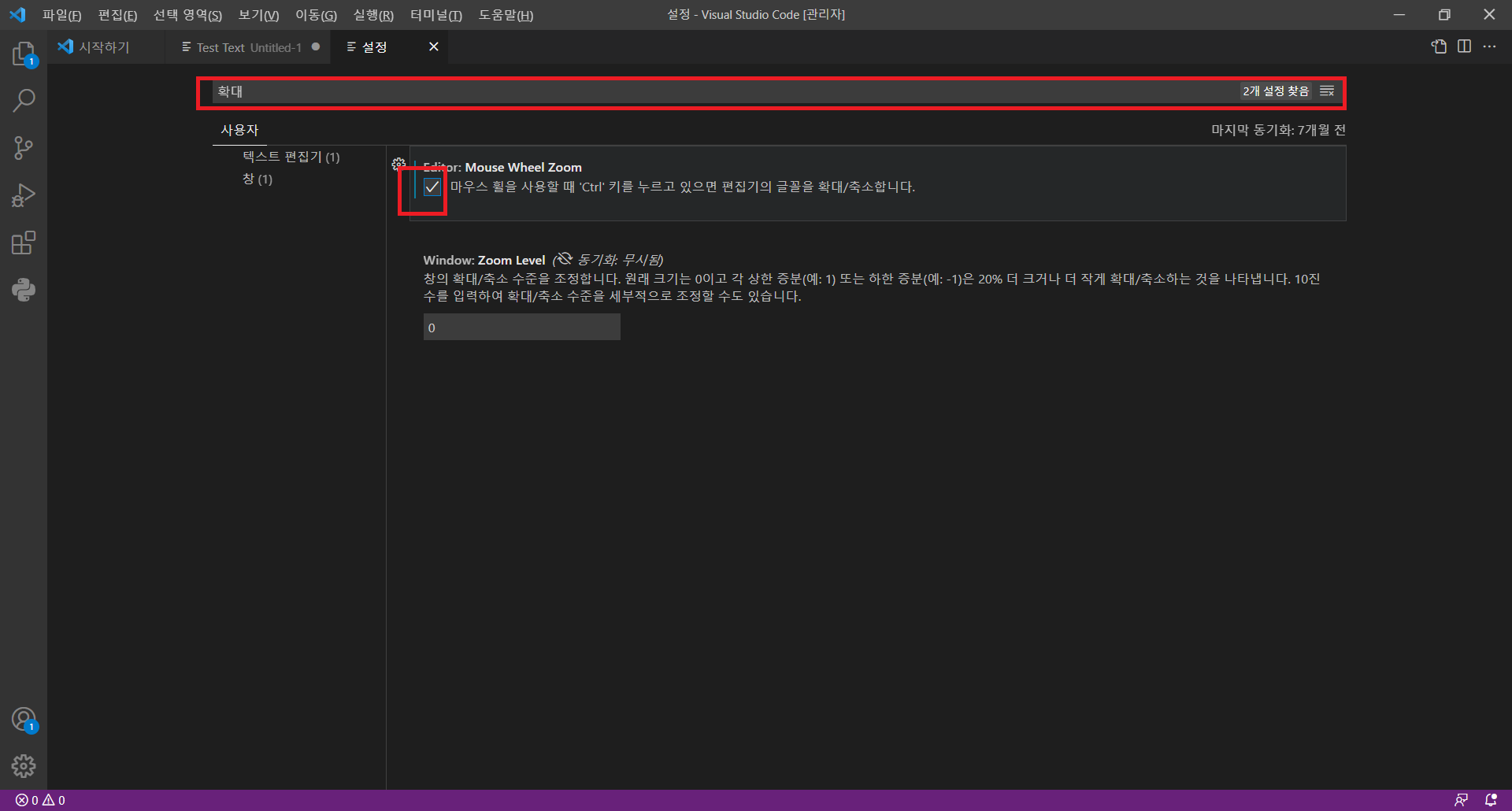Click the Open Settings (JSON) icon
1512x811 pixels.
coord(1439,46)
